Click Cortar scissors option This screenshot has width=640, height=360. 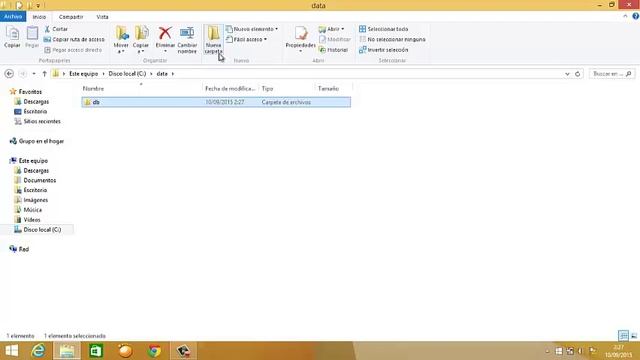56,29
